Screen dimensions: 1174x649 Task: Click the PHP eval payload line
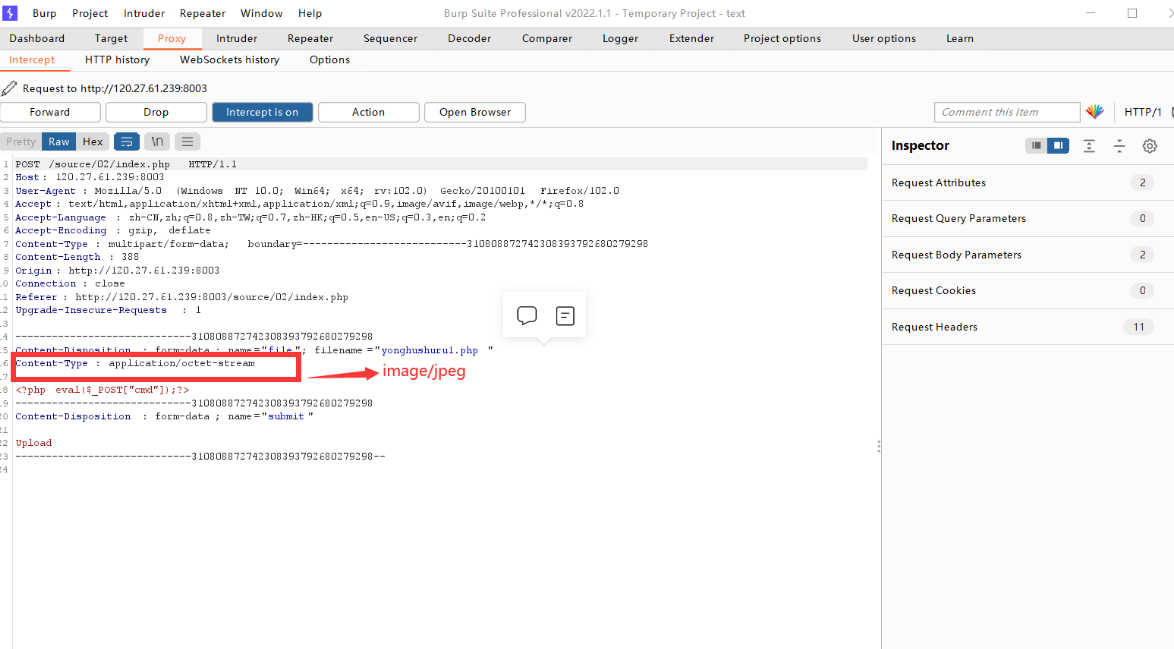(102, 390)
